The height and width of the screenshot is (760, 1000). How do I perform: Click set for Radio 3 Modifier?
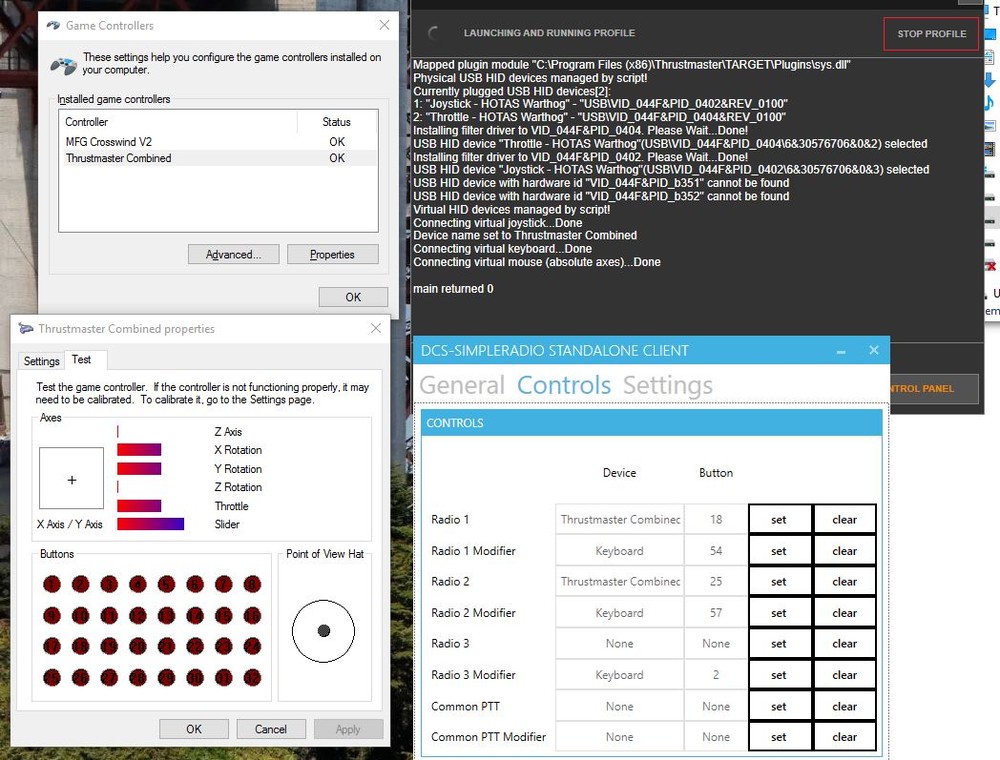click(x=779, y=675)
